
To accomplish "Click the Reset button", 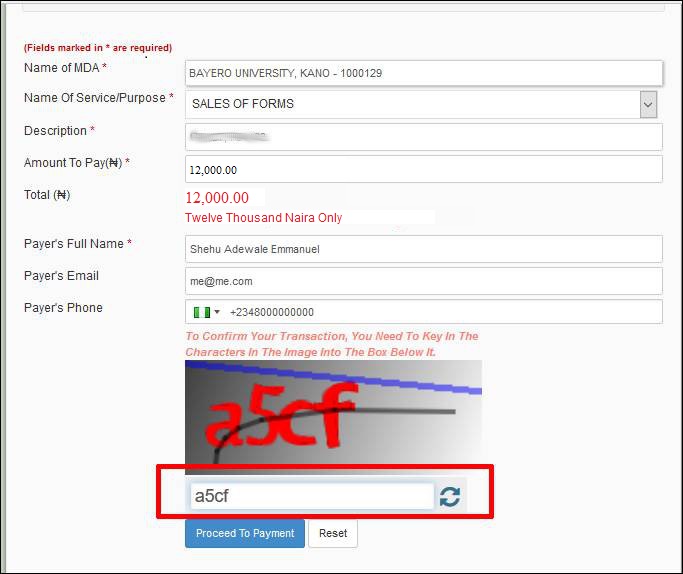I will [x=333, y=533].
